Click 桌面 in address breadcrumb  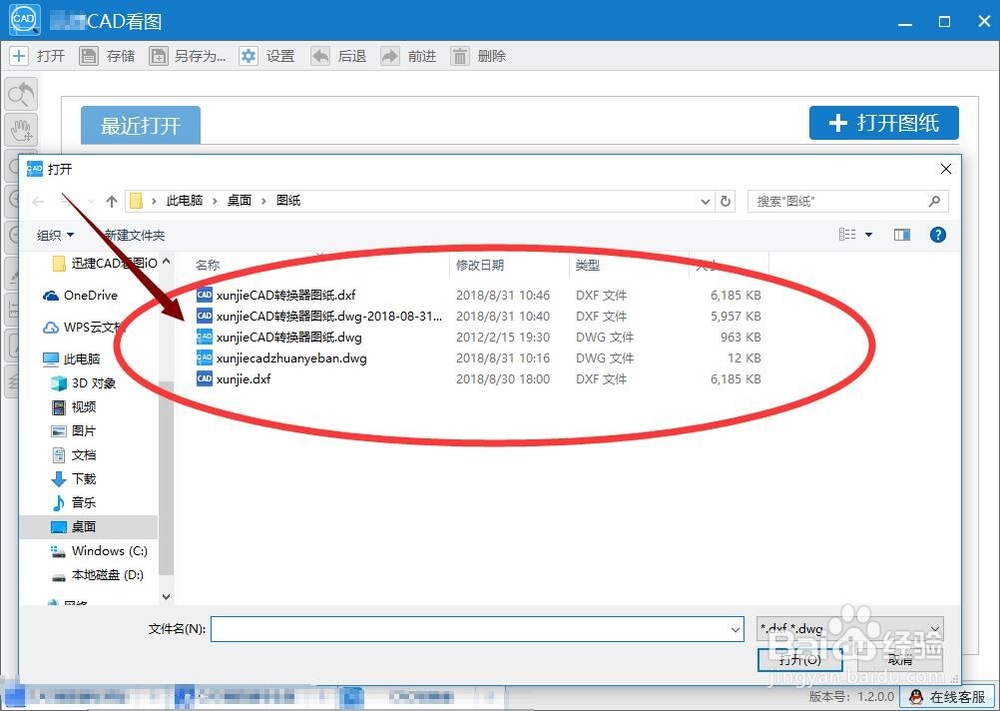(x=239, y=201)
